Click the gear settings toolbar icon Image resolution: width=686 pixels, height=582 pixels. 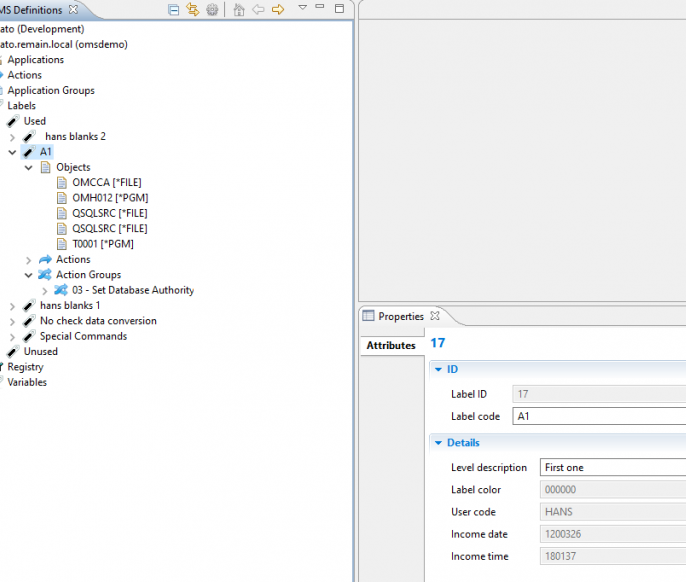click(212, 9)
